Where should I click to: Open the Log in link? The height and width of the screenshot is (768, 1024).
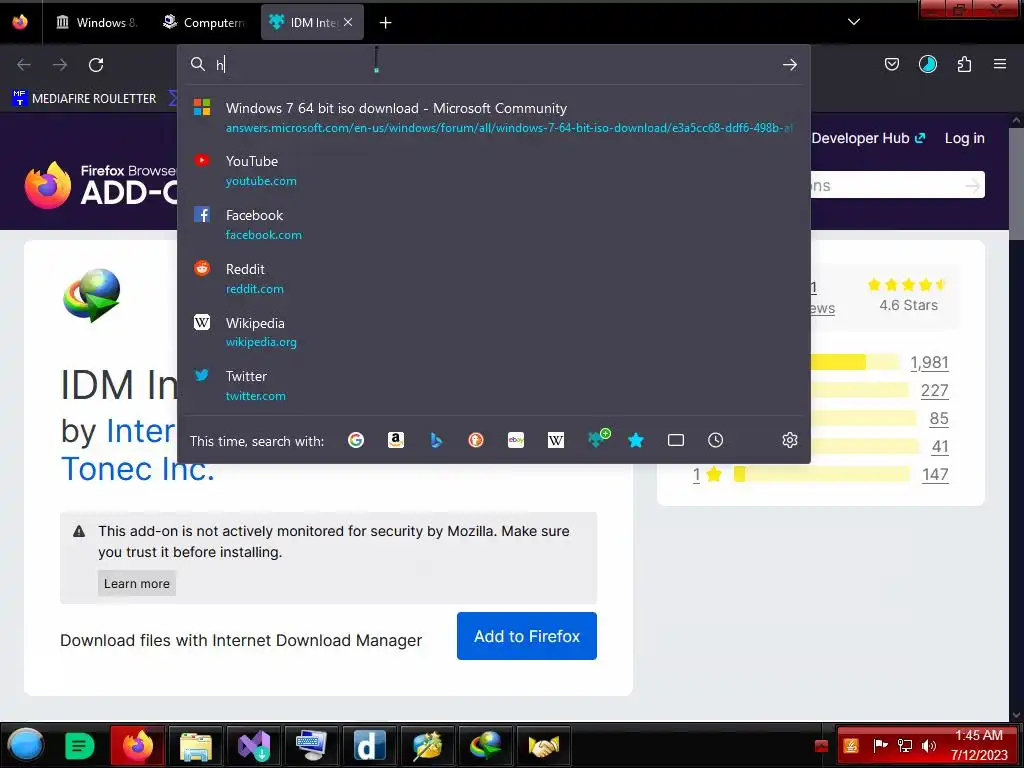(x=964, y=138)
